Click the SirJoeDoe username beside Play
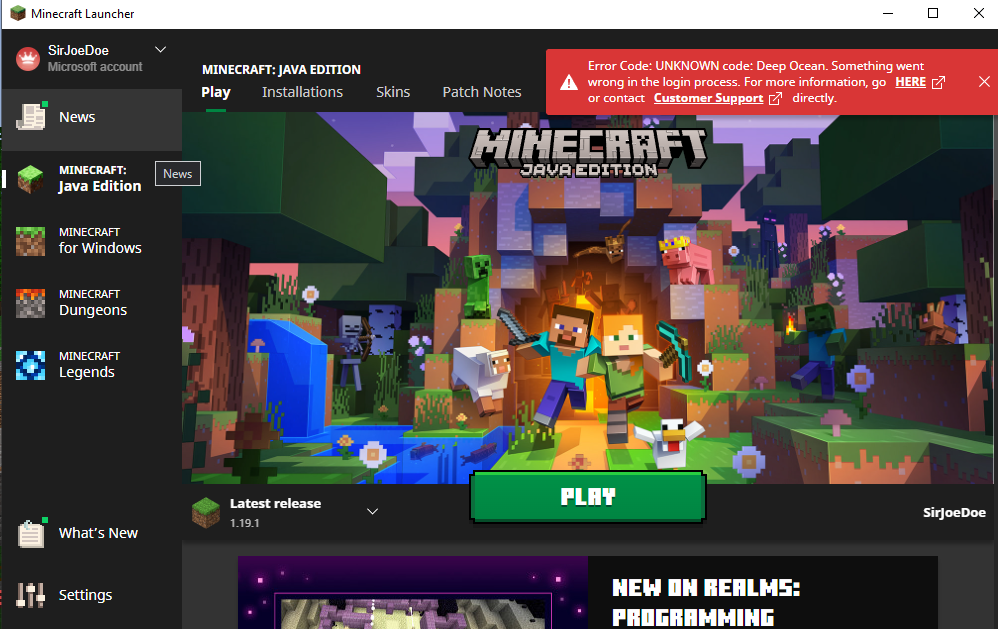998x629 pixels. click(954, 512)
